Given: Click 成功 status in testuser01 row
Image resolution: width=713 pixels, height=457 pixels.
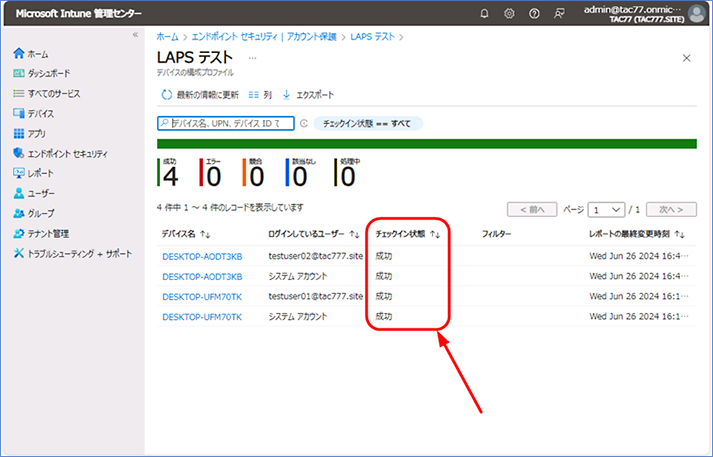Looking at the screenshot, I should pyautogui.click(x=384, y=296).
